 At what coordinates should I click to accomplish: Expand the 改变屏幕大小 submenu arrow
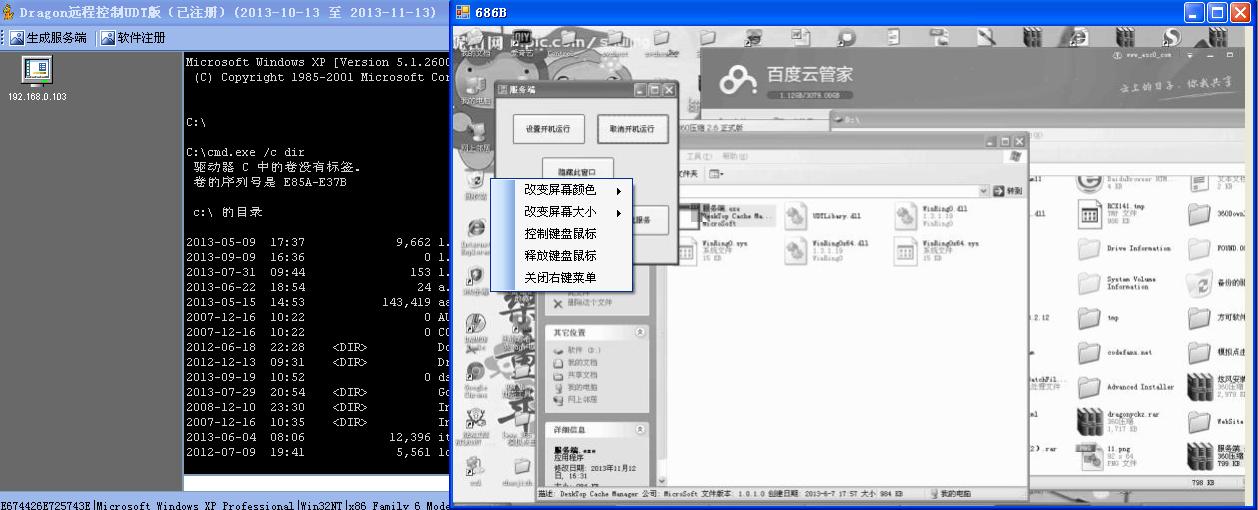coord(618,212)
